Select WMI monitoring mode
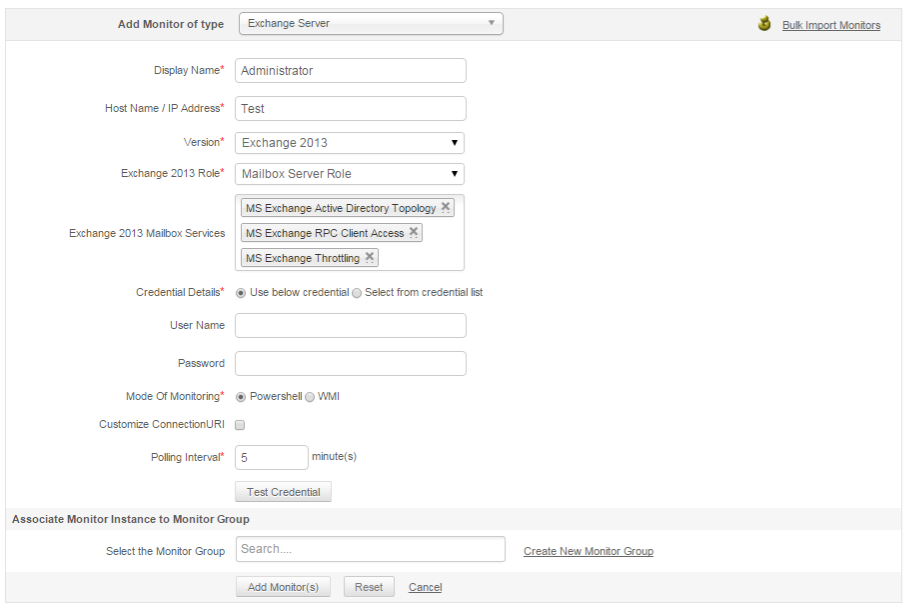The width and height of the screenshot is (912, 608). pos(310,397)
